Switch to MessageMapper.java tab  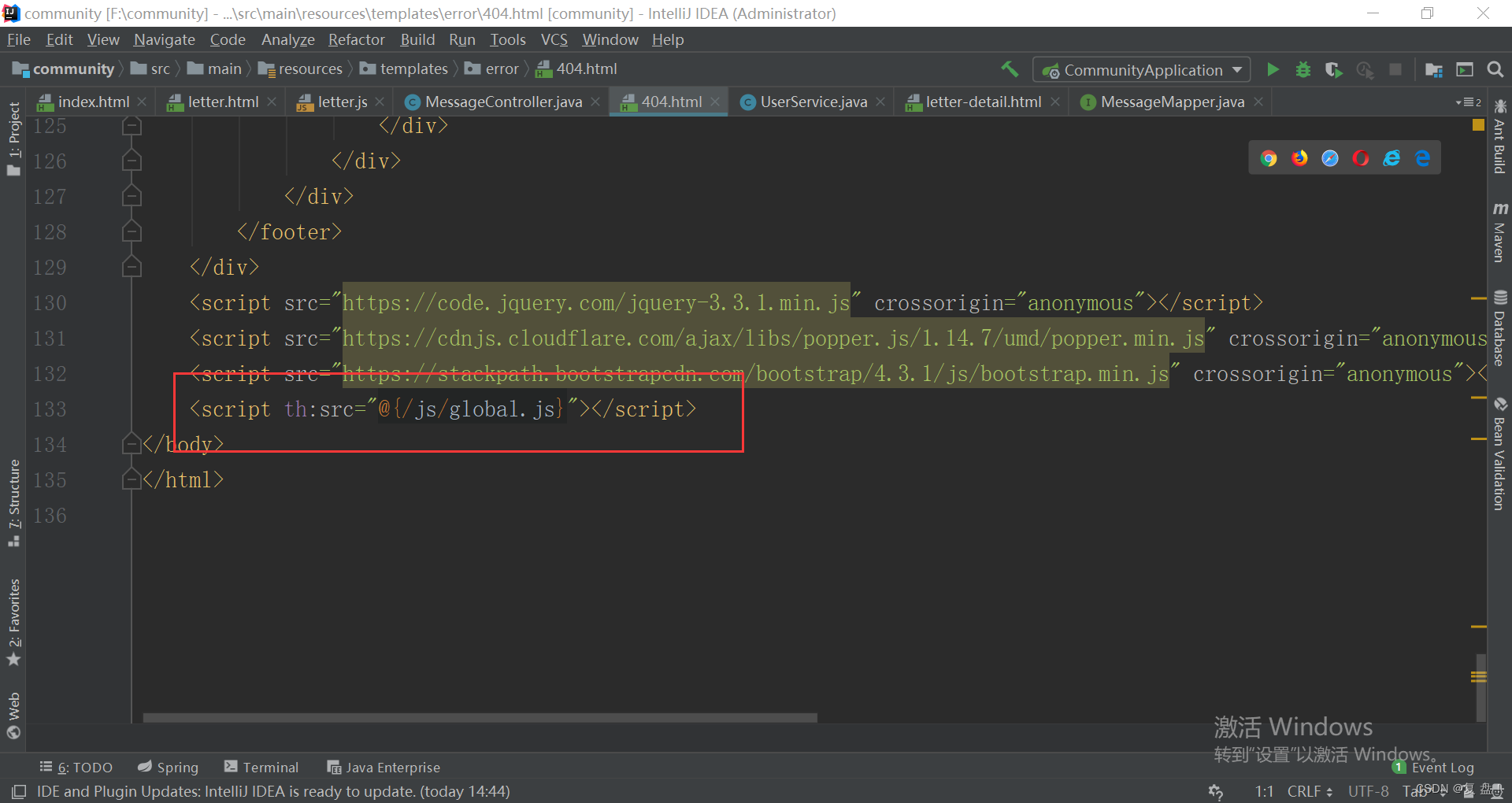click(1172, 102)
